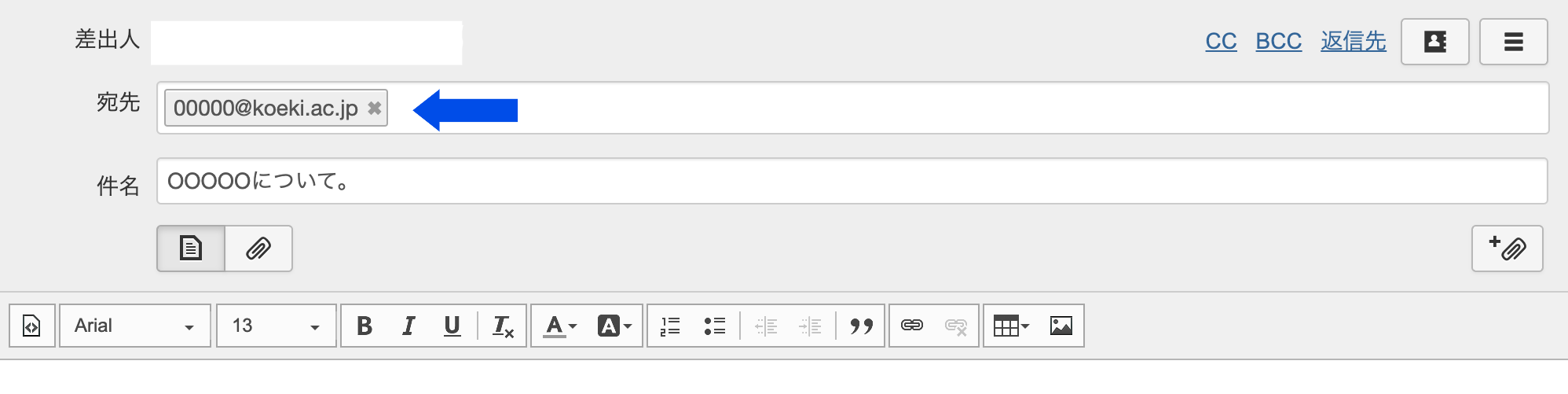Insert a numbered list
This screenshot has height=394, width=1568.
pos(670,326)
